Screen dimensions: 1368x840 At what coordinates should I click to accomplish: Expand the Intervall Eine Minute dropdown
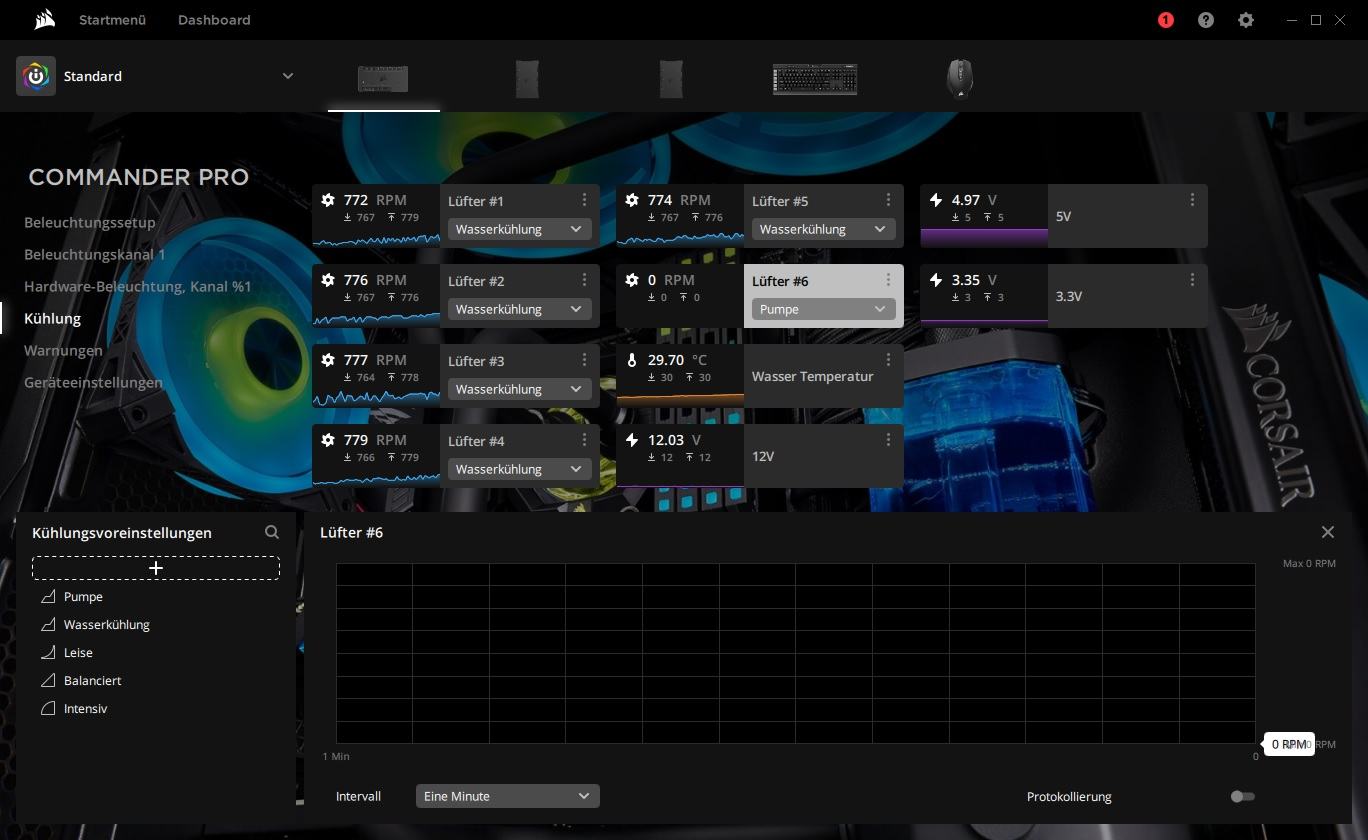pyautogui.click(x=507, y=796)
